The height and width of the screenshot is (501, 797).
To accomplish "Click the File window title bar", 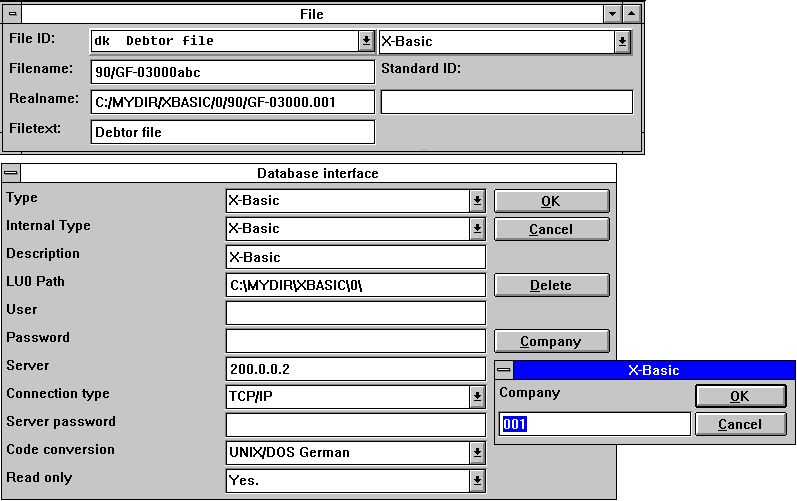I will tap(312, 14).
